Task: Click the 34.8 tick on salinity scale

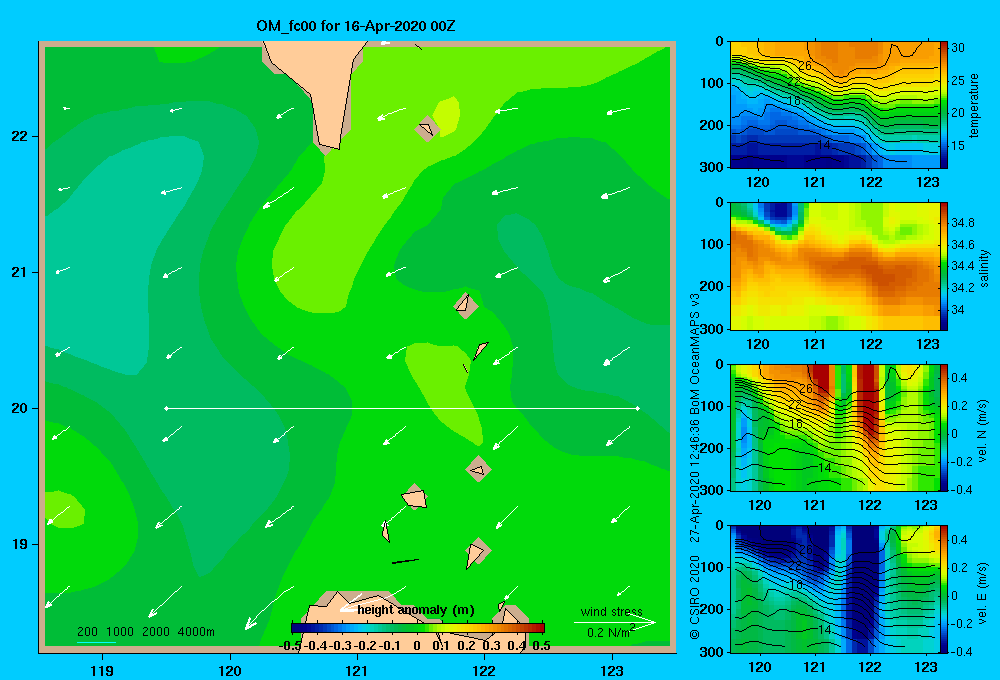Action: click(963, 222)
